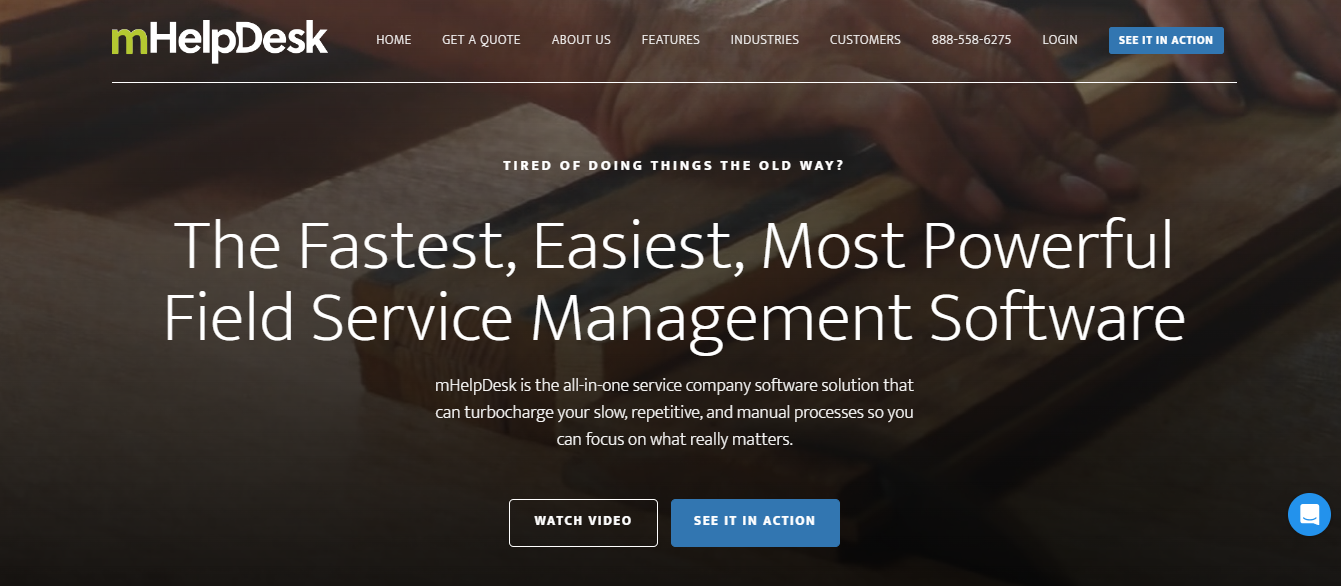Click the blue SEE IT IN ACTION hero button
The height and width of the screenshot is (586, 1341).
755,522
